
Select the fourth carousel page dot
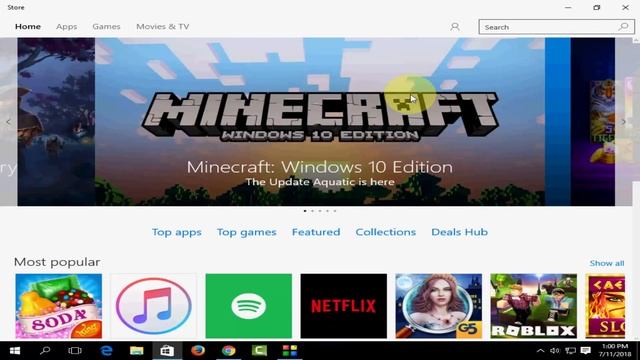327,211
